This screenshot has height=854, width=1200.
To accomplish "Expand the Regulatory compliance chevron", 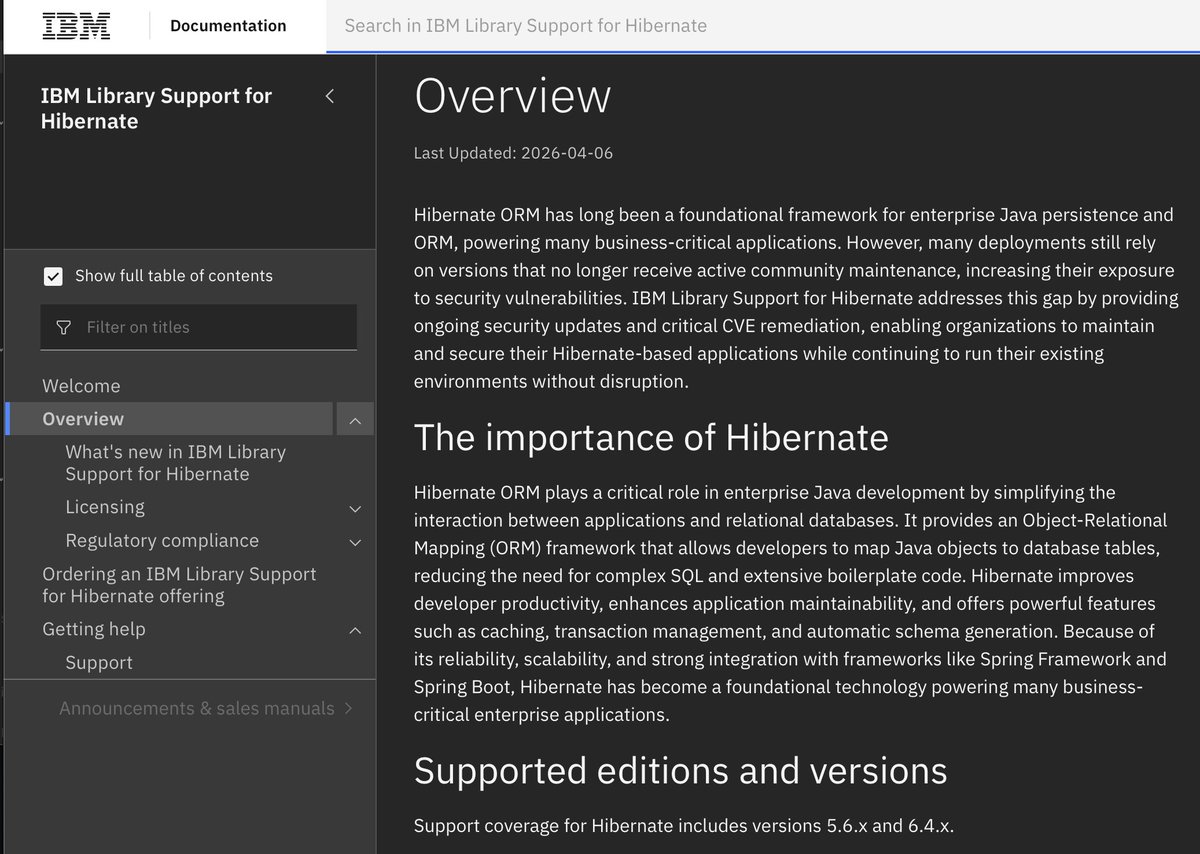I will pos(355,542).
